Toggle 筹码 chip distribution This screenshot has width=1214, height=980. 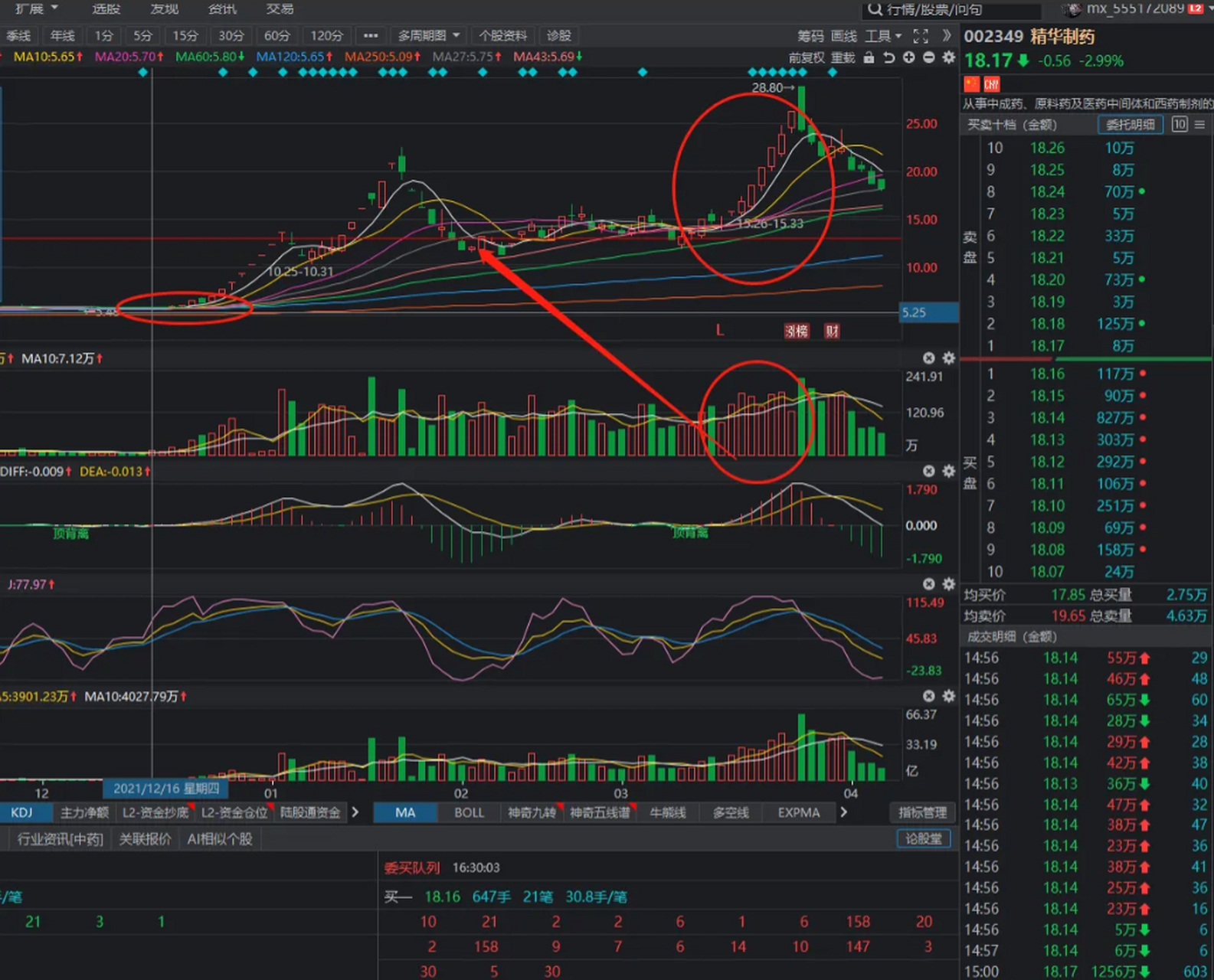coord(810,36)
